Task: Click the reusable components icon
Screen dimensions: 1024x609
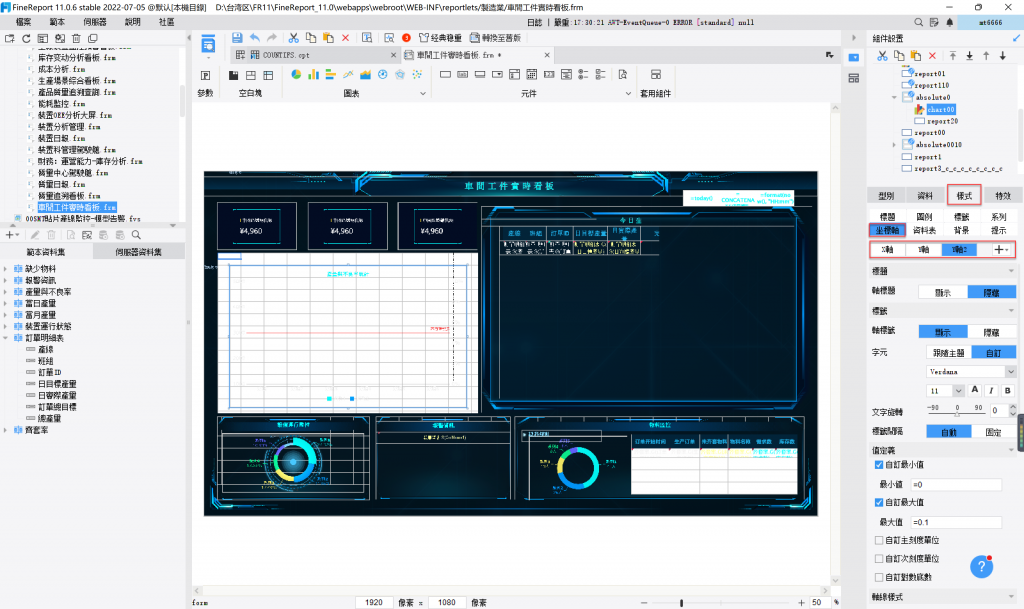Action: point(656,74)
